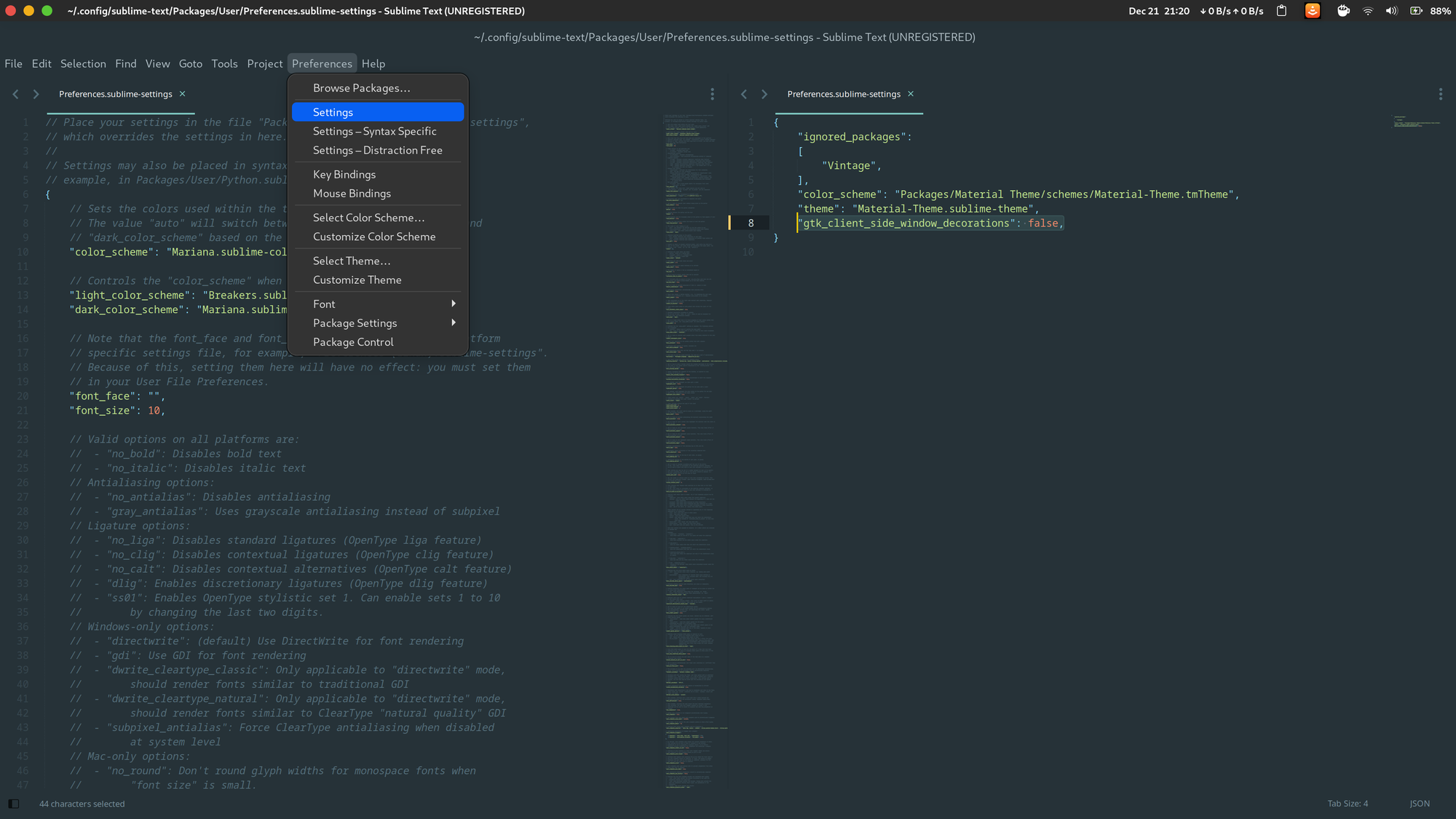Choose Select Color Scheme…
Screen dimensions: 1456x819
point(378,218)
